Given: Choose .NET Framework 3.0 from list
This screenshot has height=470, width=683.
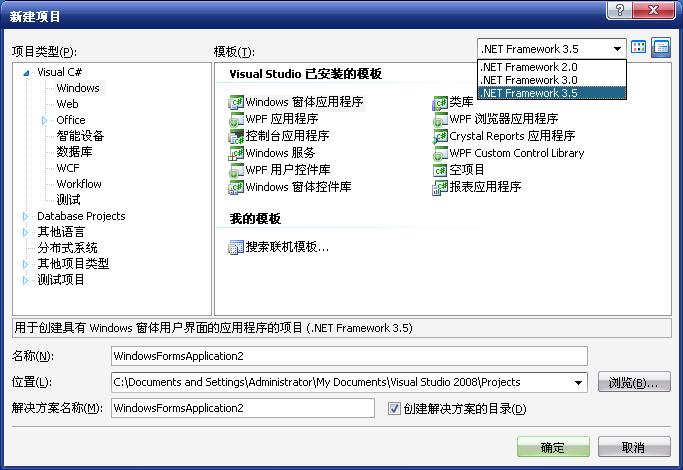Looking at the screenshot, I should tap(551, 80).
